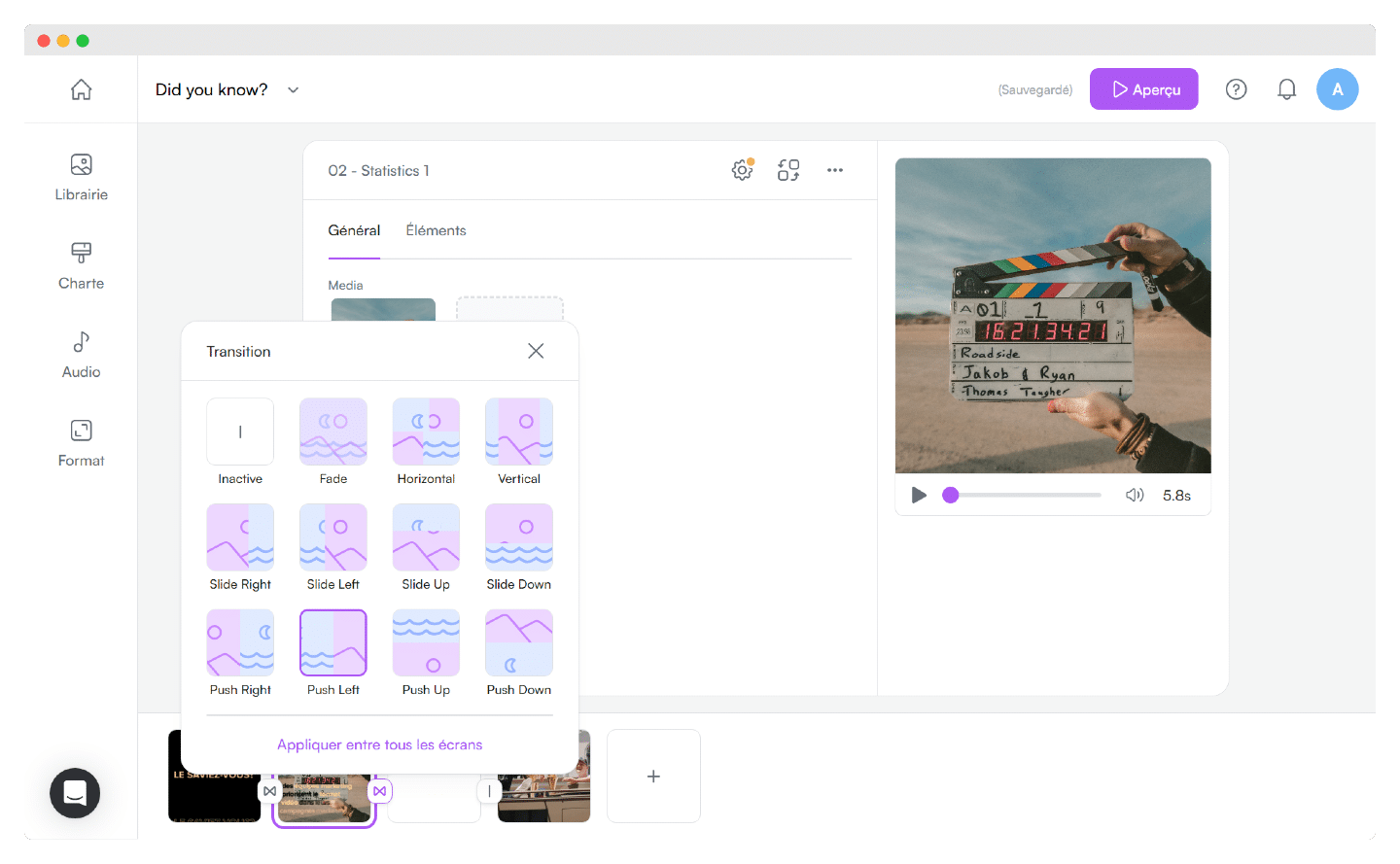Open screen settings gear icon
The width and height of the screenshot is (1400, 864).
pos(742,170)
